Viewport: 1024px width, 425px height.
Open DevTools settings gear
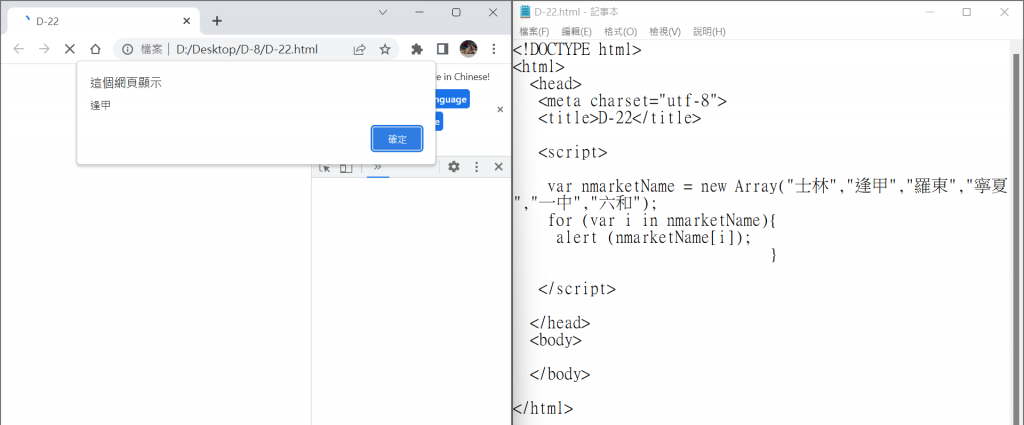click(454, 167)
